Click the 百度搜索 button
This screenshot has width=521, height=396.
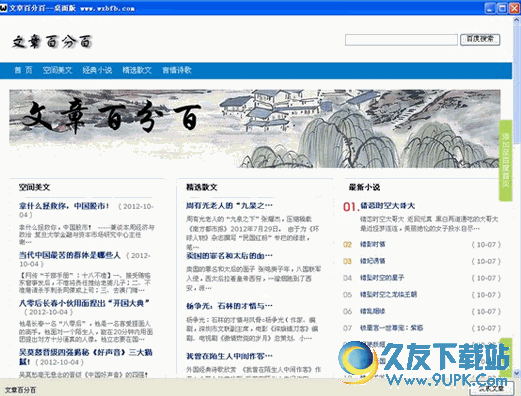tap(480, 39)
